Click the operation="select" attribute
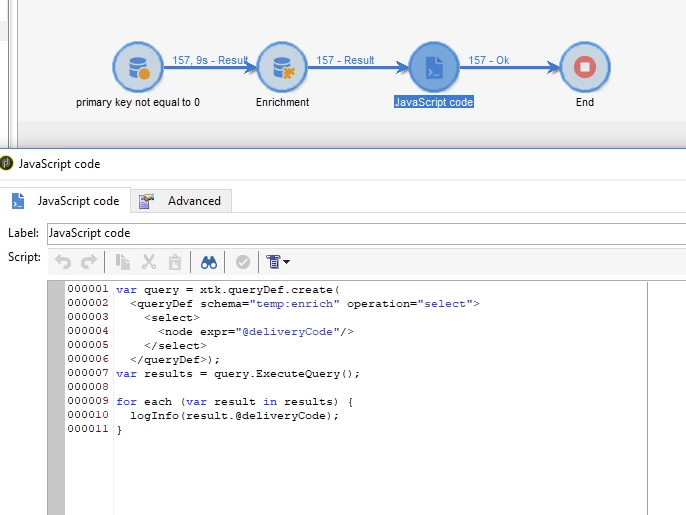The width and height of the screenshot is (686, 515). (410, 304)
